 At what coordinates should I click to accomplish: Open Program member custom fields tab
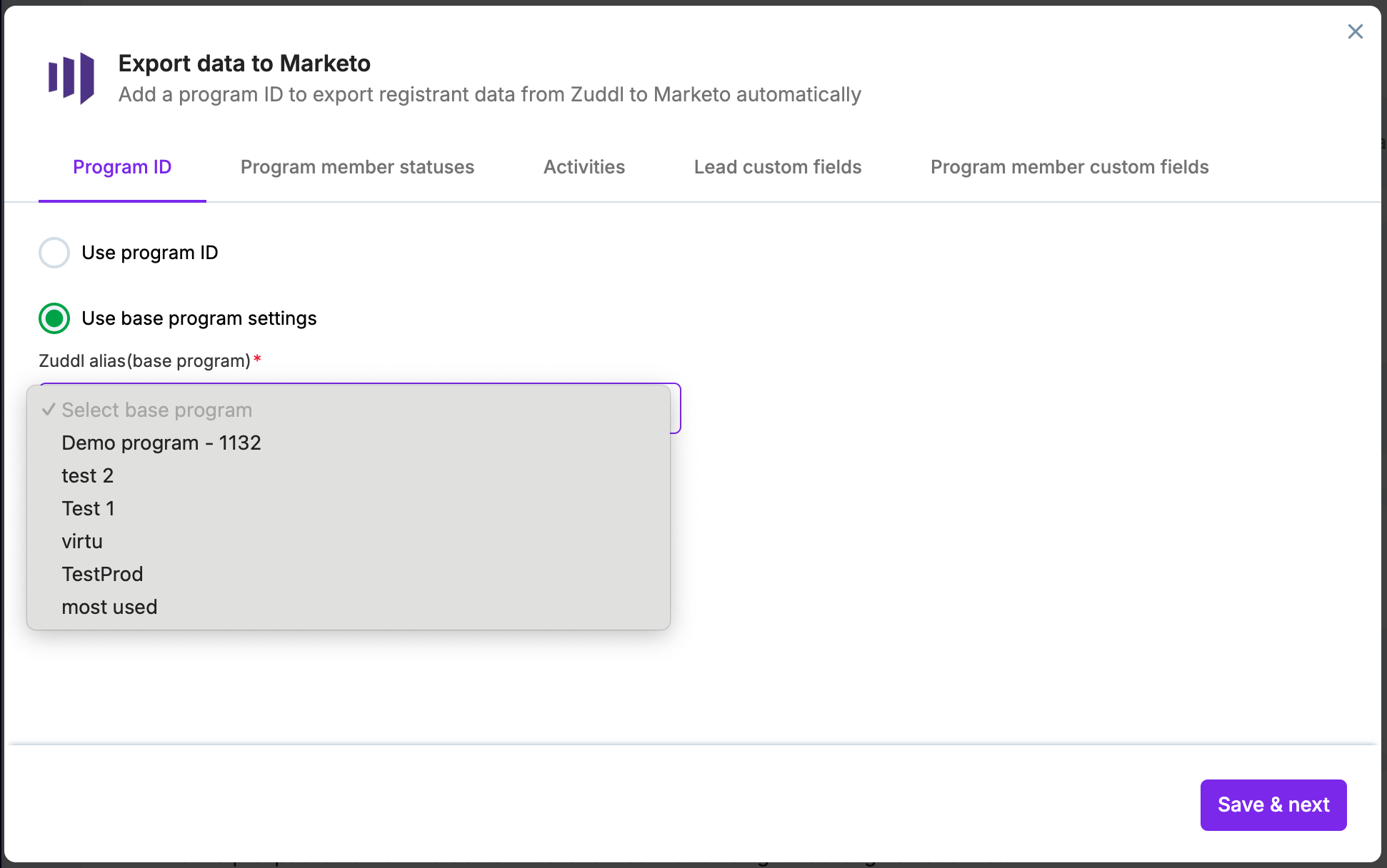(x=1069, y=167)
